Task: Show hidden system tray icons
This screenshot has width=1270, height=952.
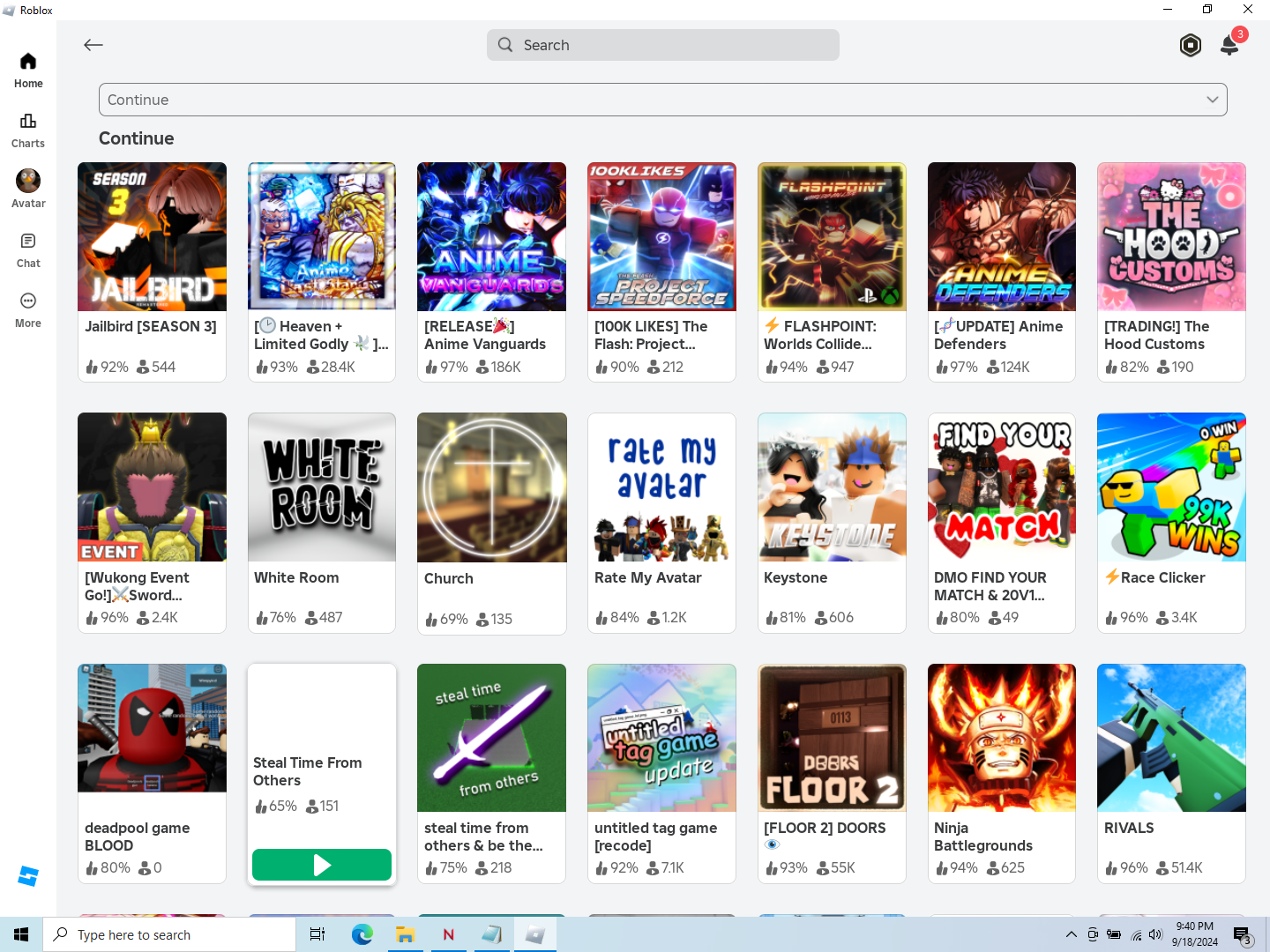Action: [1071, 934]
